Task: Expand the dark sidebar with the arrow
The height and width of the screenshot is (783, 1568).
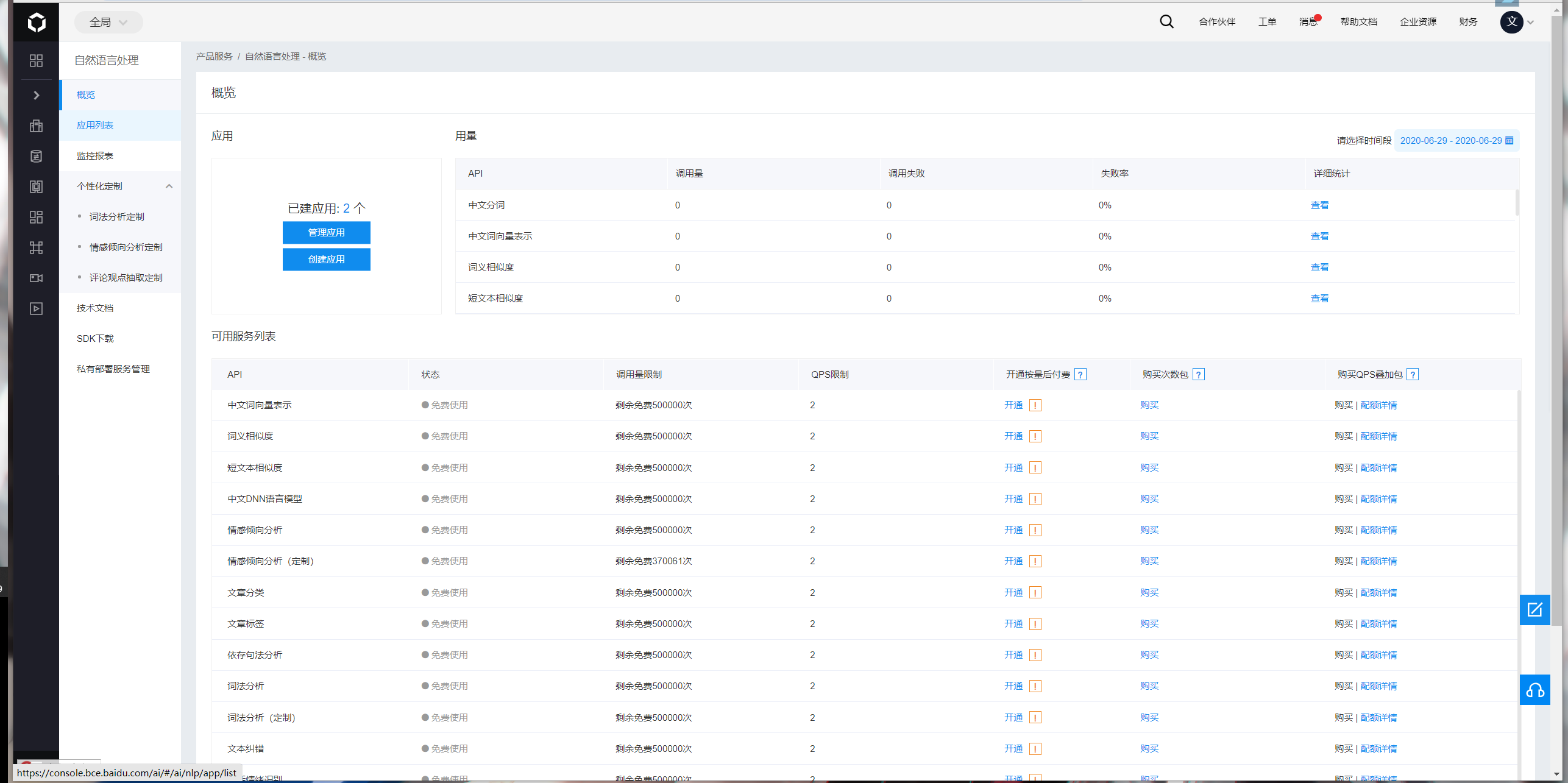Action: point(37,95)
